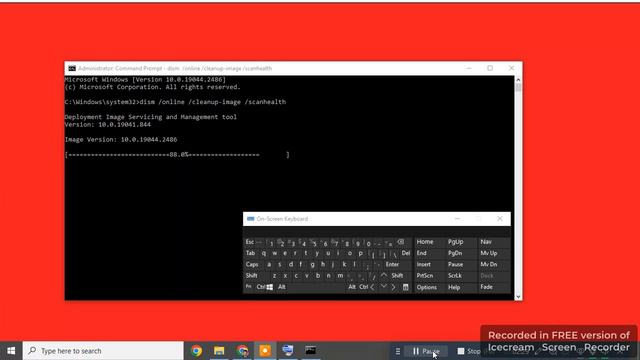Tap the space bar on the On-Screen Keyboard
The image size is (640, 360).
tap(317, 287)
